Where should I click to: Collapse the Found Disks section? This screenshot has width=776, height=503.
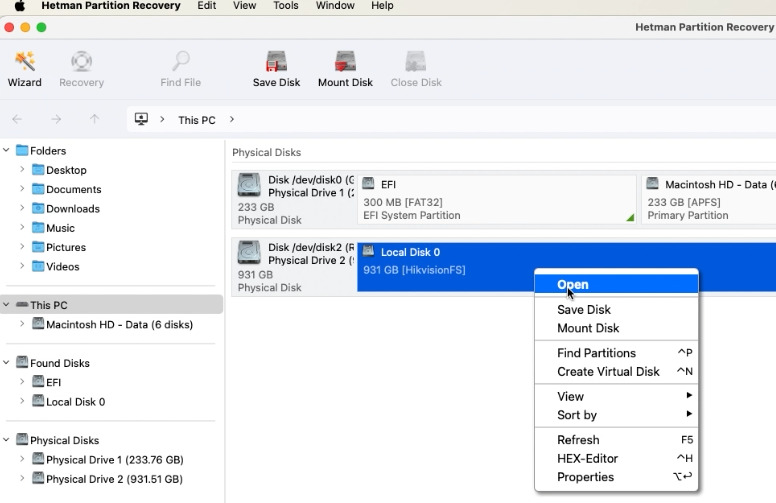pos(6,362)
